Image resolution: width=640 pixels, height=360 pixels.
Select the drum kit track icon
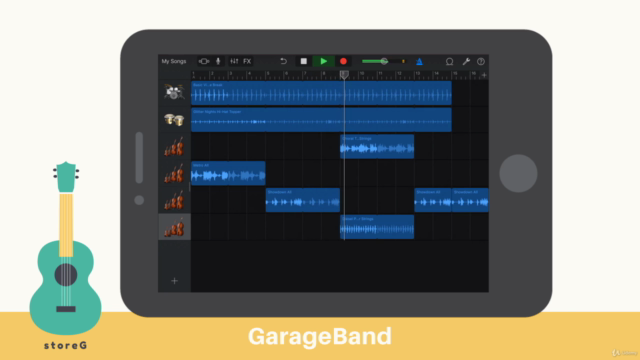174,92
